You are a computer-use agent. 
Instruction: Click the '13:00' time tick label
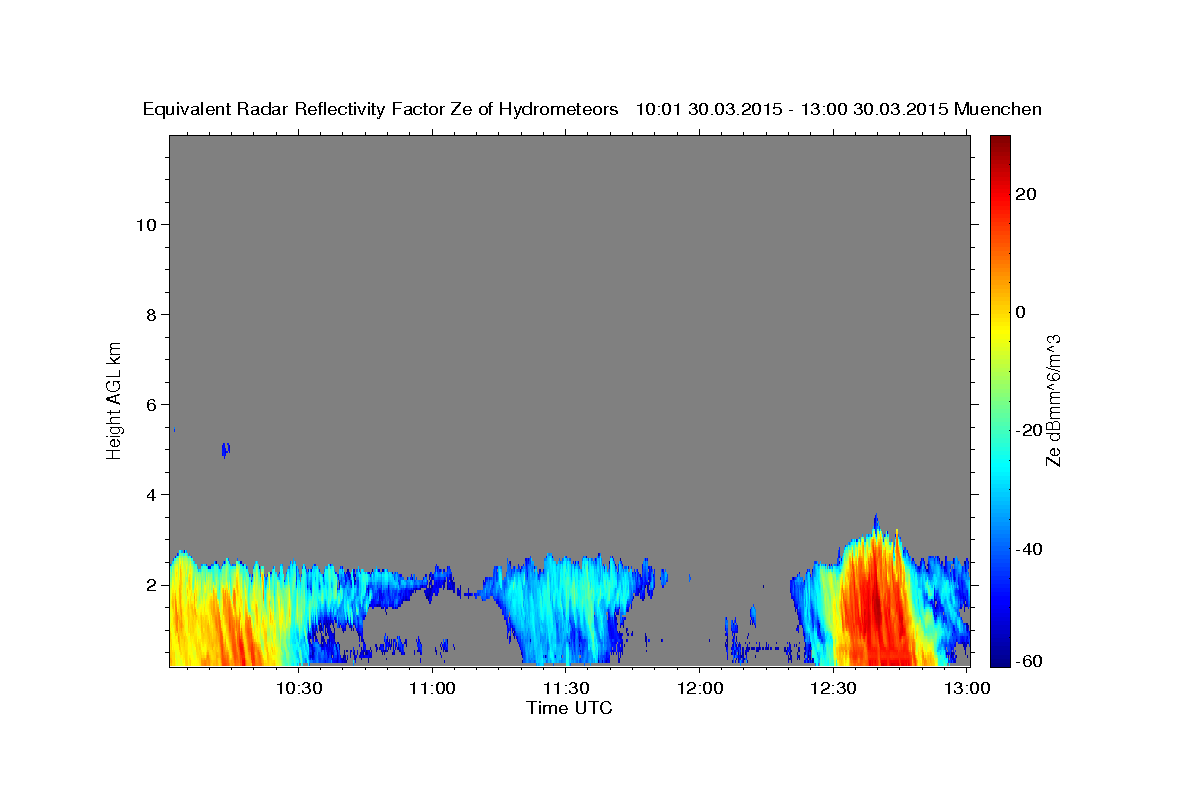966,688
